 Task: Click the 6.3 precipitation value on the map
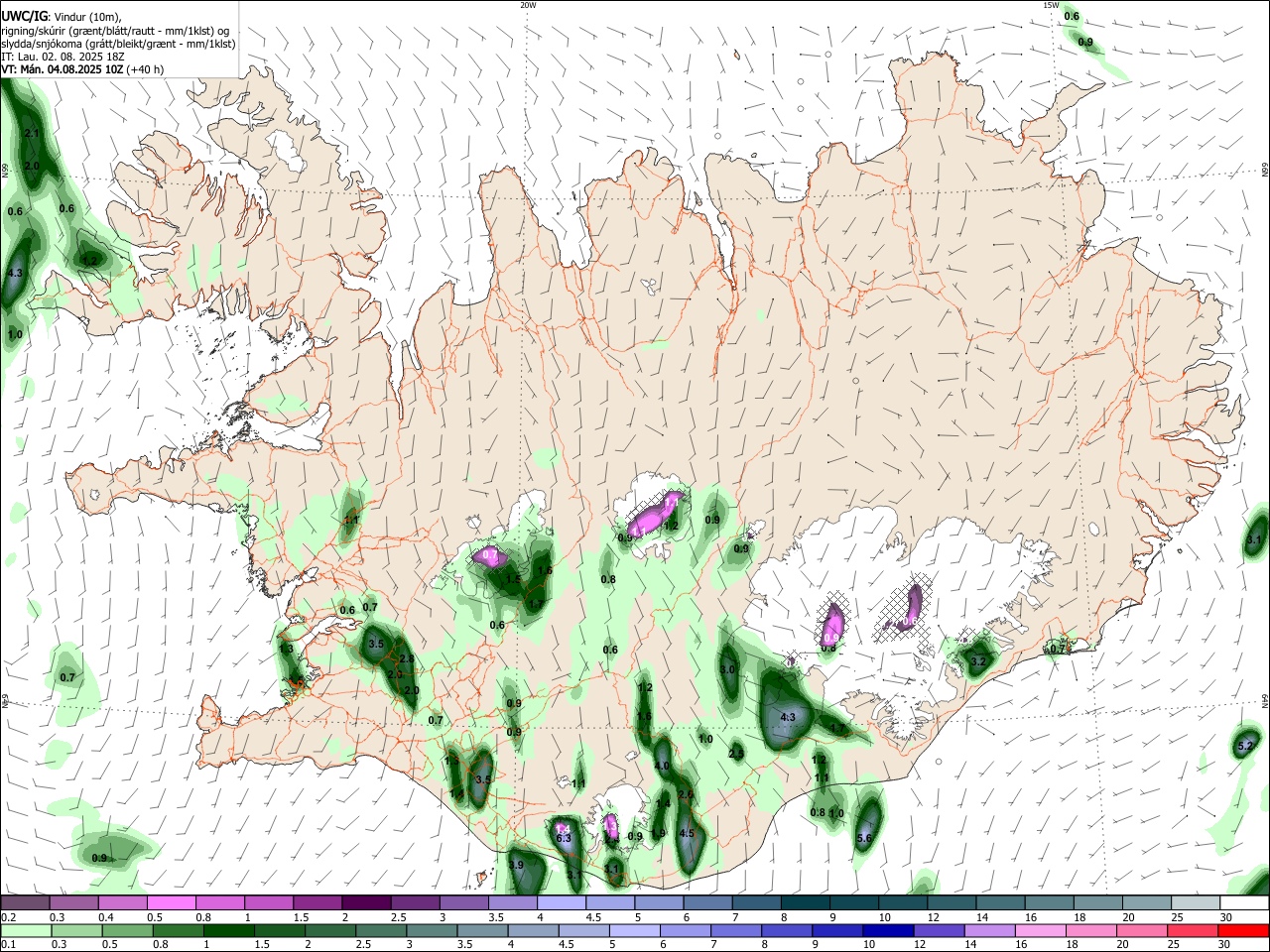click(564, 839)
